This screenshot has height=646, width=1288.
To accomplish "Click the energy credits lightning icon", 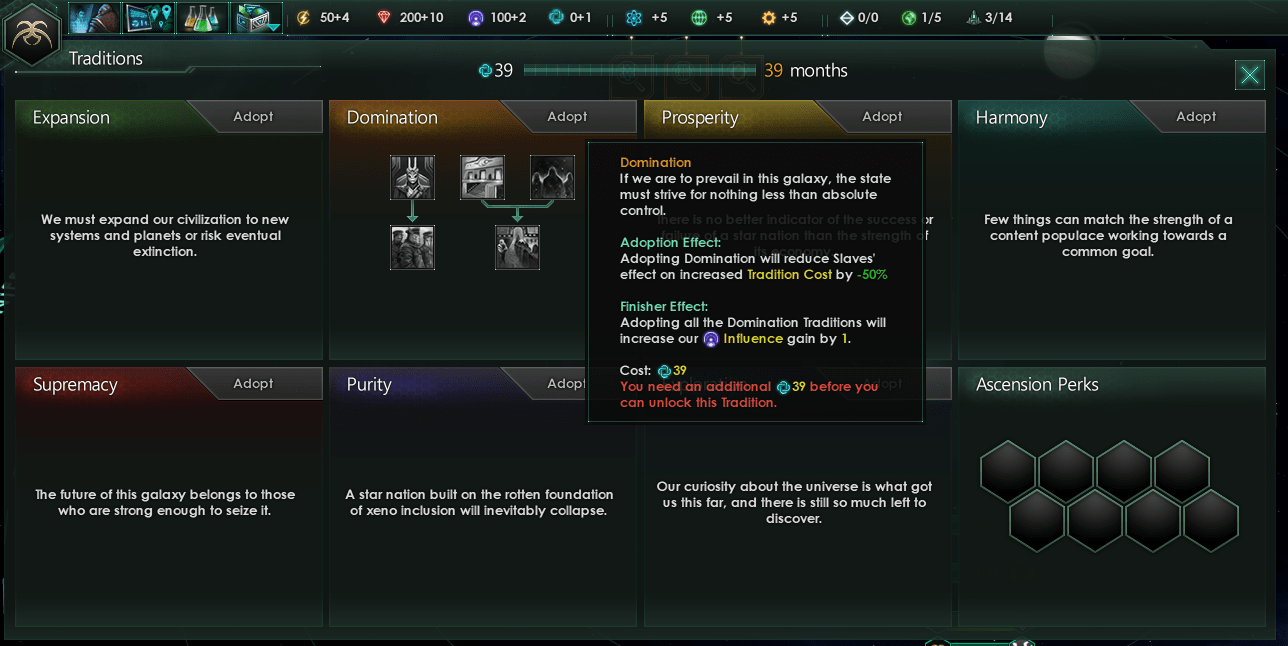I will click(304, 18).
